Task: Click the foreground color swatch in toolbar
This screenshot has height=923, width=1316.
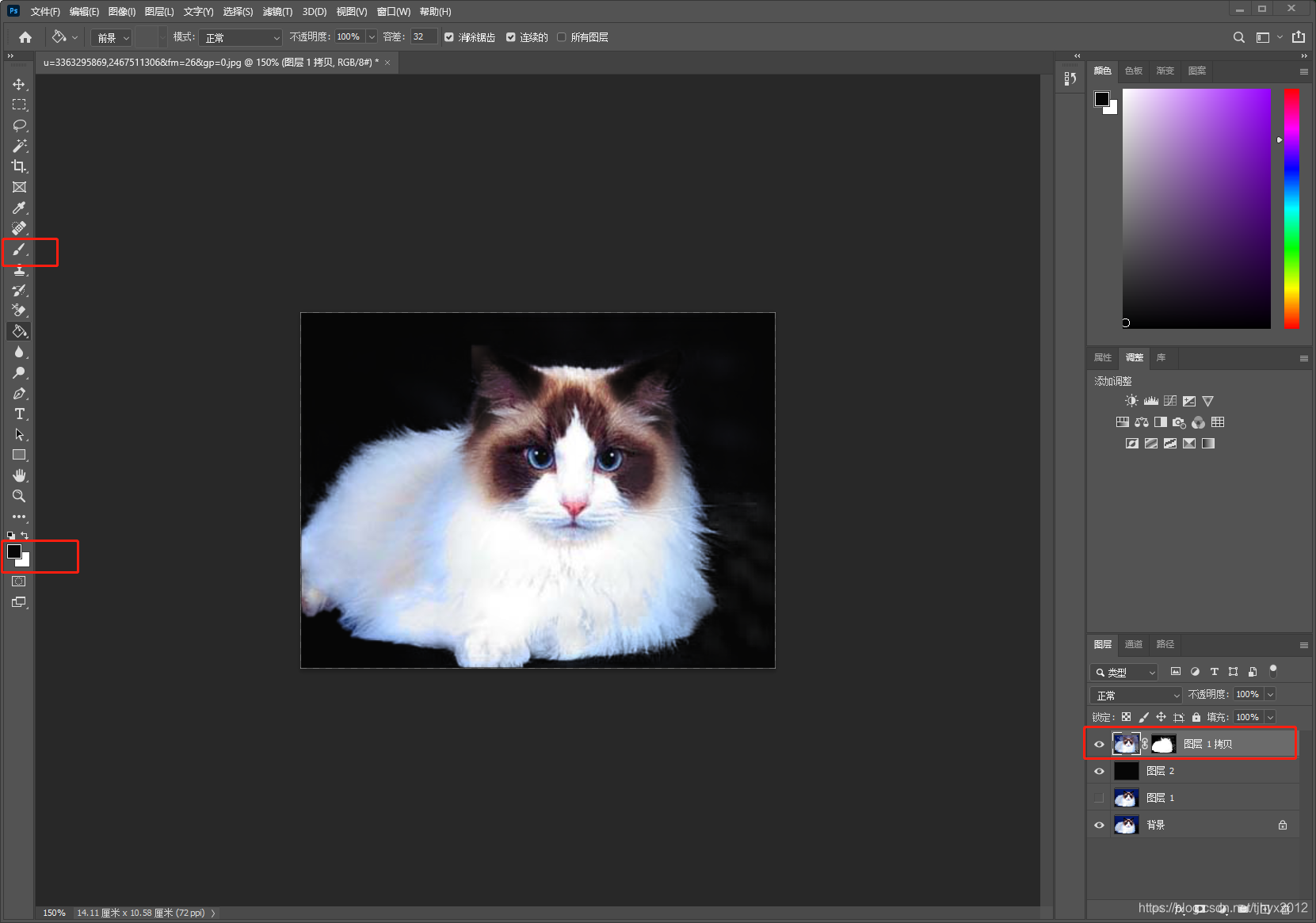Action: click(x=14, y=551)
